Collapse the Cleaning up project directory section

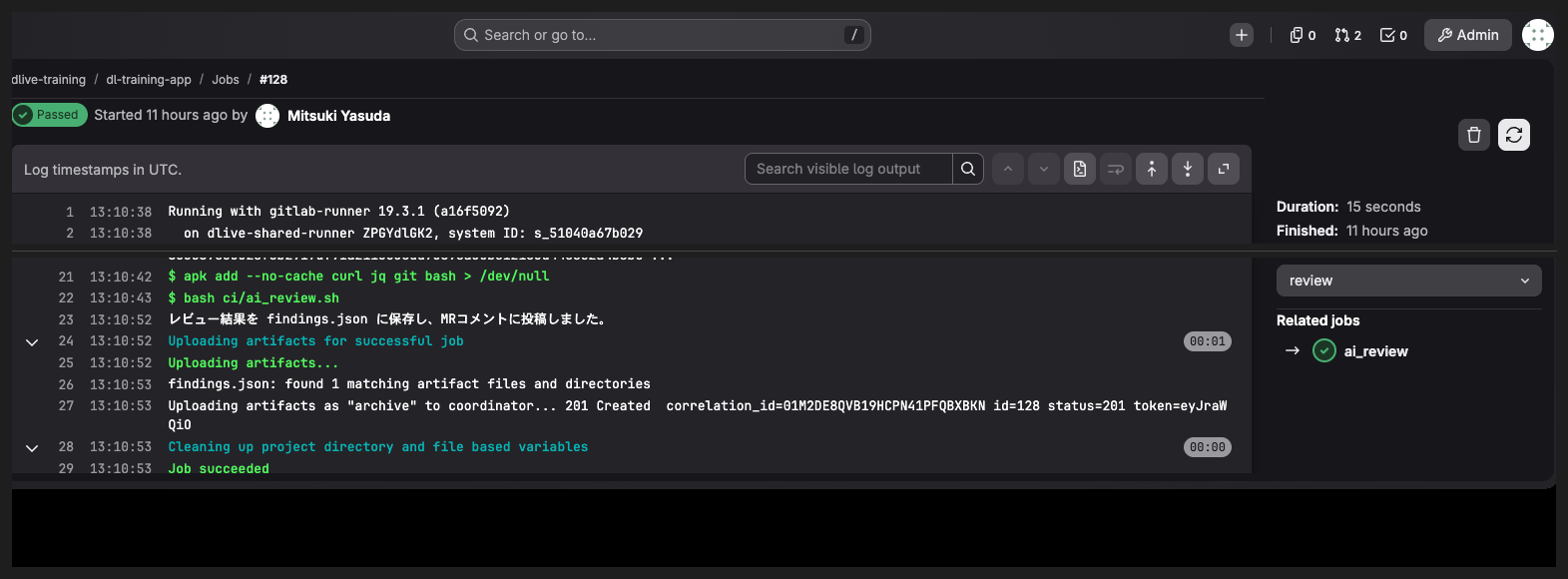click(x=32, y=447)
